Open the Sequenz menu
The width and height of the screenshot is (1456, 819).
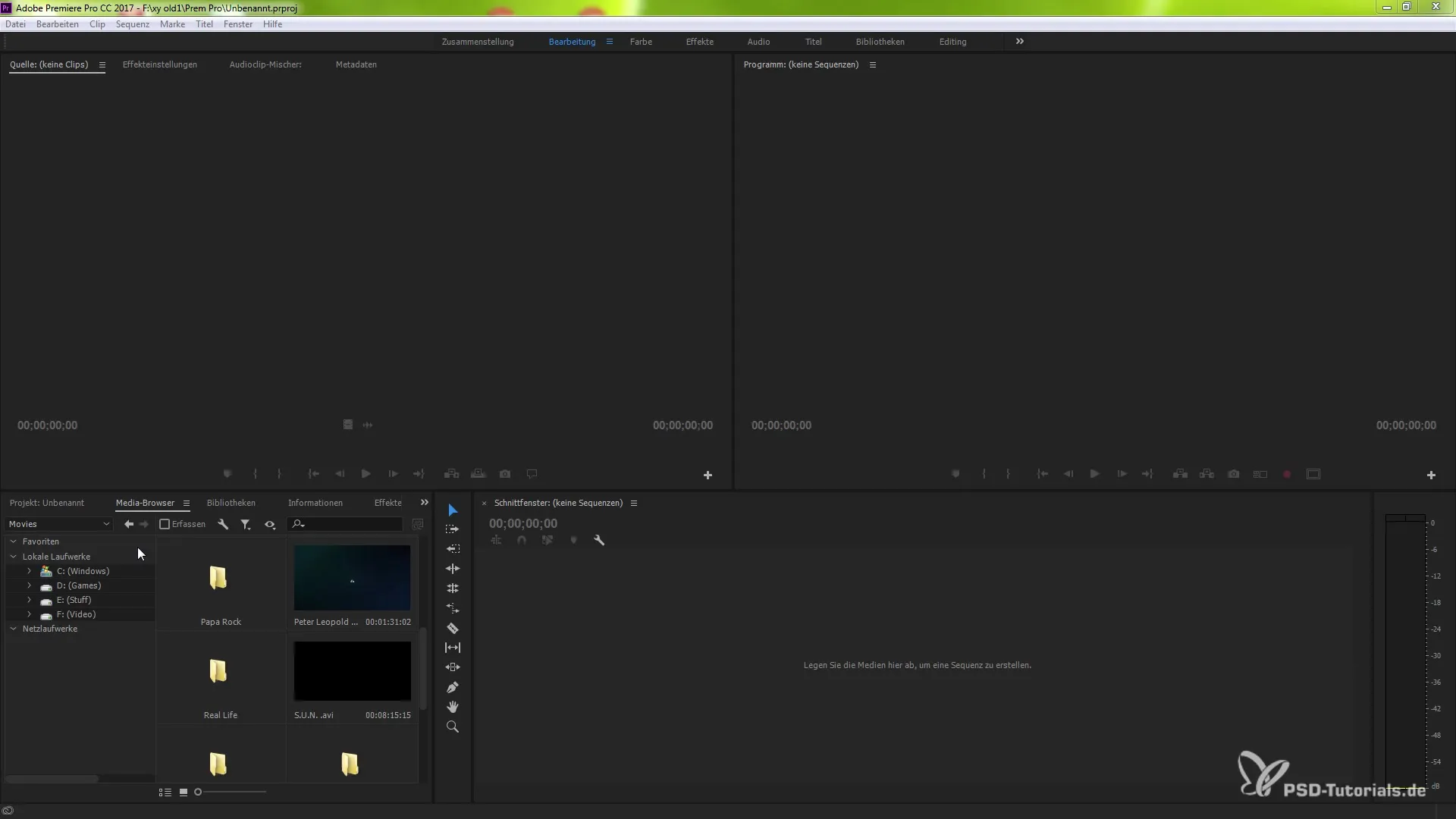click(x=132, y=24)
